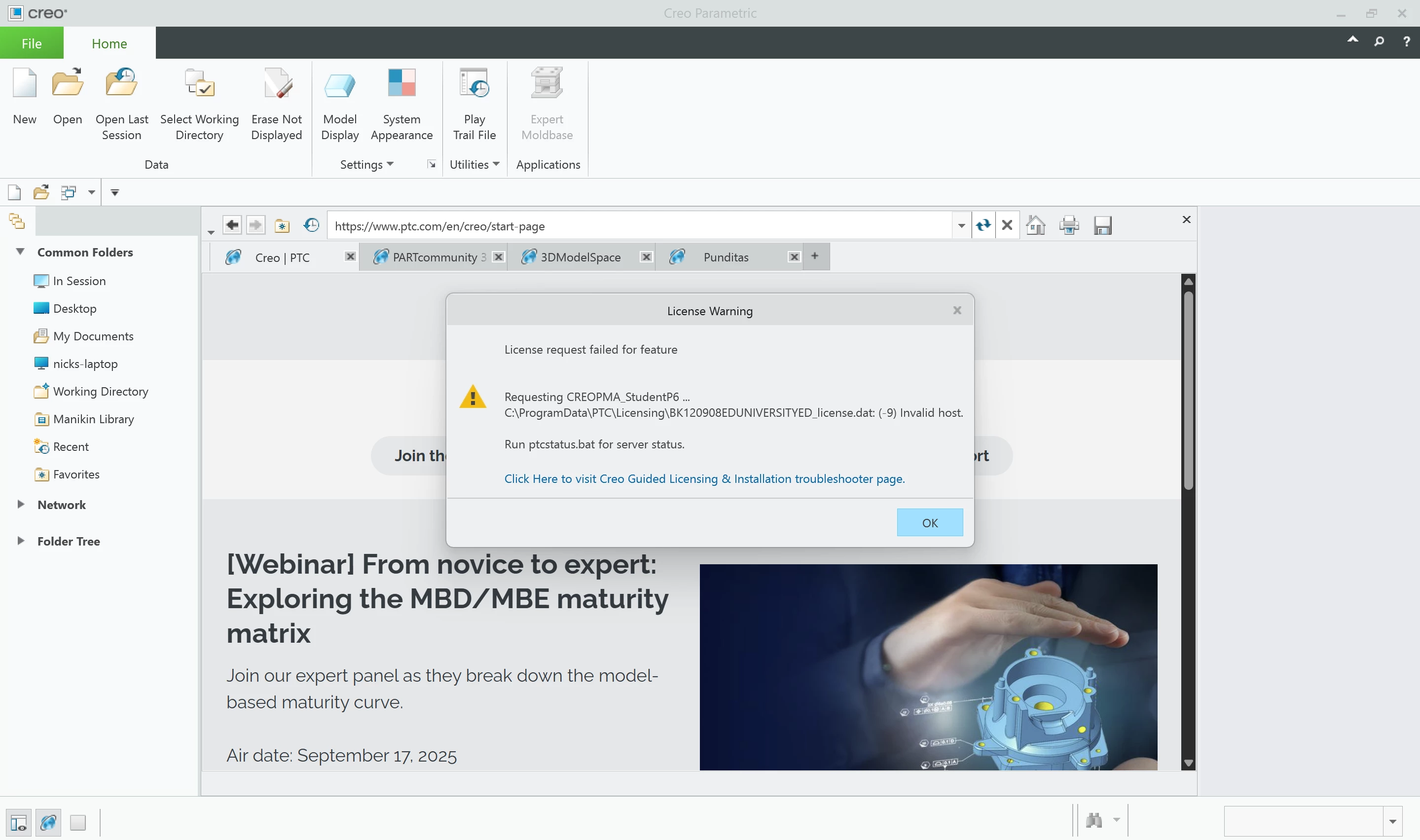Viewport: 1420px width, 840px height.
Task: Open the File menu tab
Action: [32, 43]
